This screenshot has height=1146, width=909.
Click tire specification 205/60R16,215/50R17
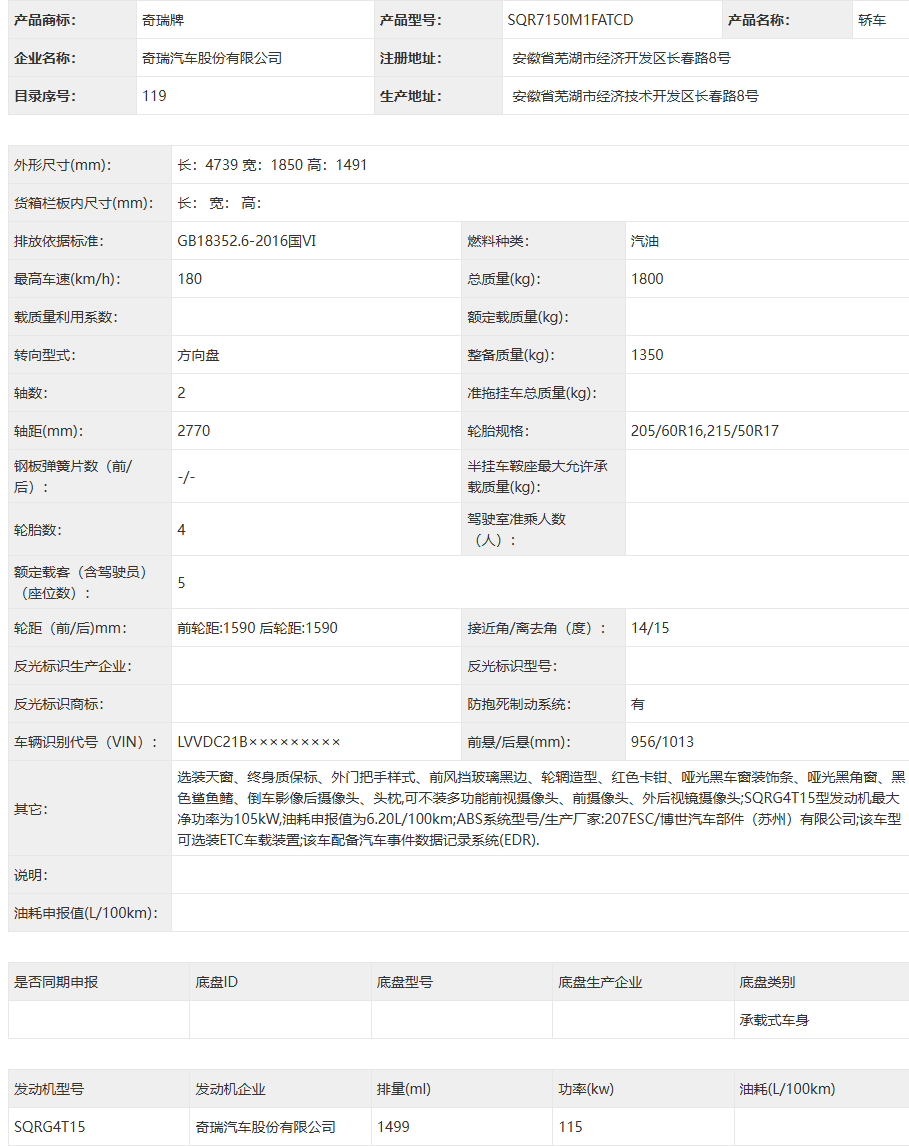pos(704,431)
